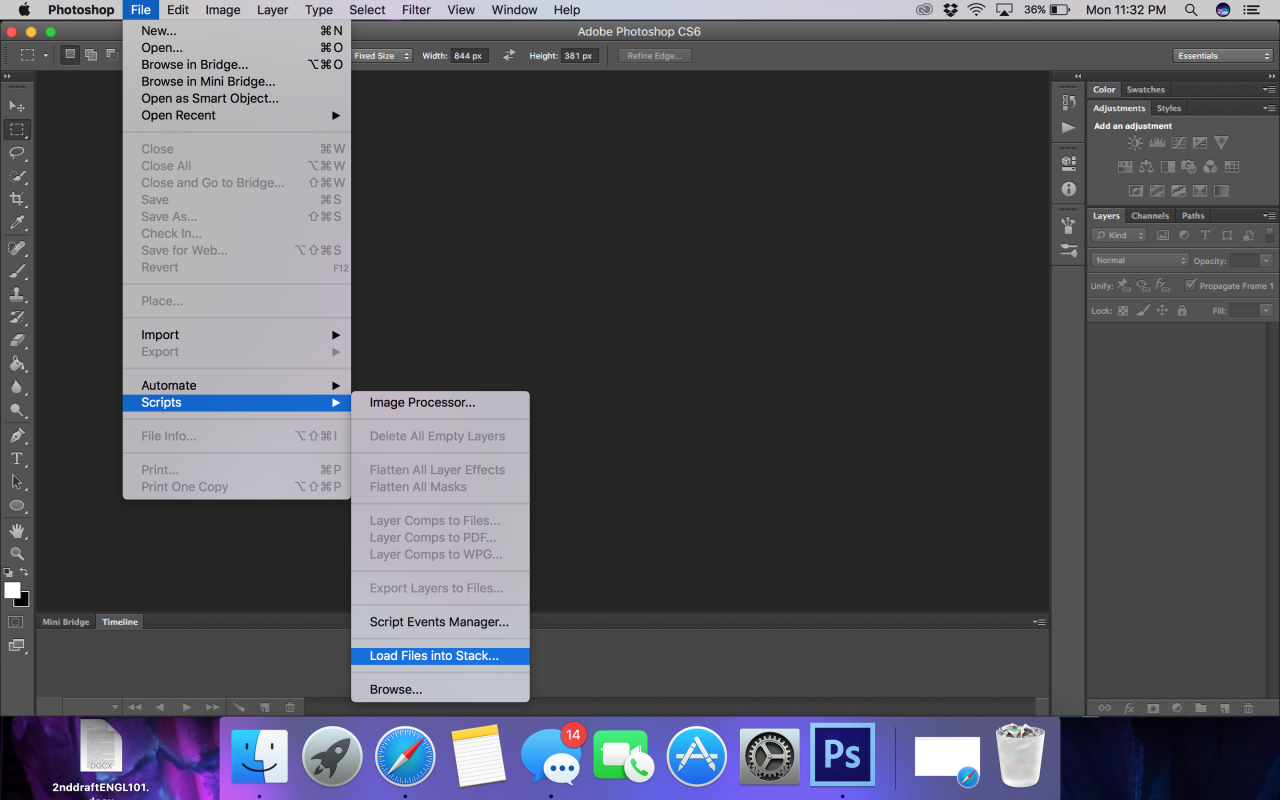The width and height of the screenshot is (1280, 800).
Task: Enable Lock transparent pixels
Action: 1122,310
